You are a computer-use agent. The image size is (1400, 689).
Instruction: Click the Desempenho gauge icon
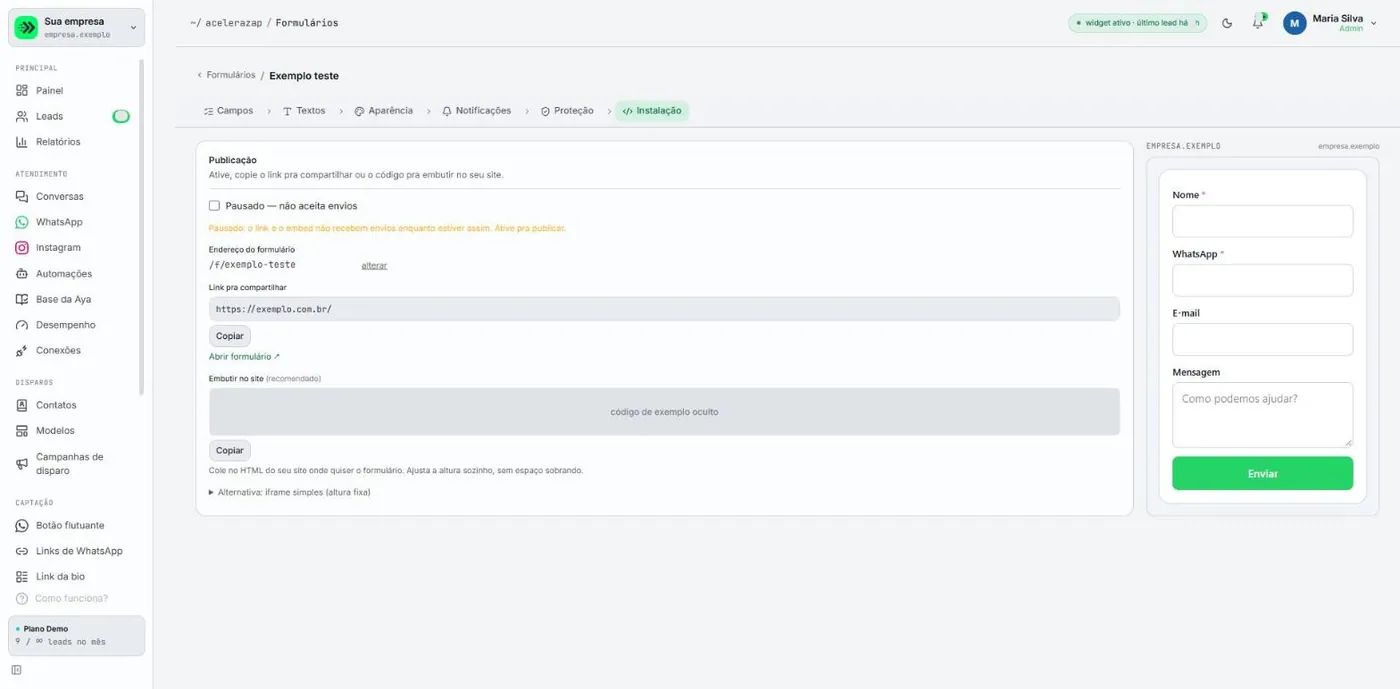point(22,325)
